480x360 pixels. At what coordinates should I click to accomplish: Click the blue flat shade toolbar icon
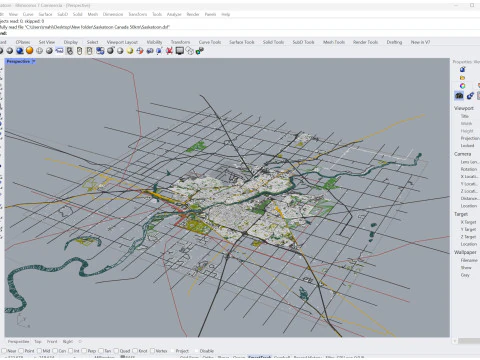pos(59,51)
